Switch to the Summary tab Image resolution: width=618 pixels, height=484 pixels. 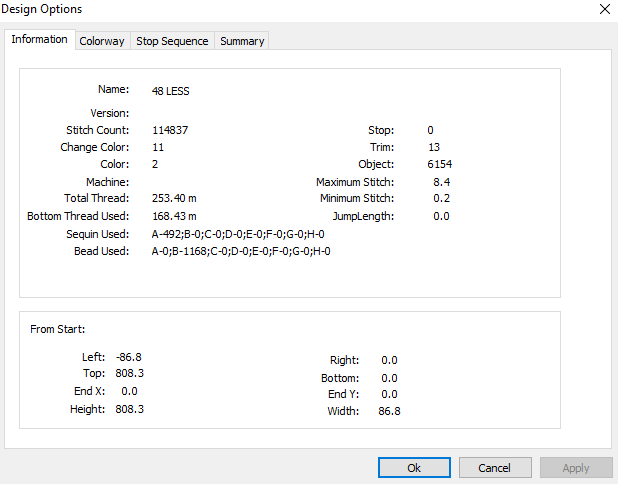(242, 41)
